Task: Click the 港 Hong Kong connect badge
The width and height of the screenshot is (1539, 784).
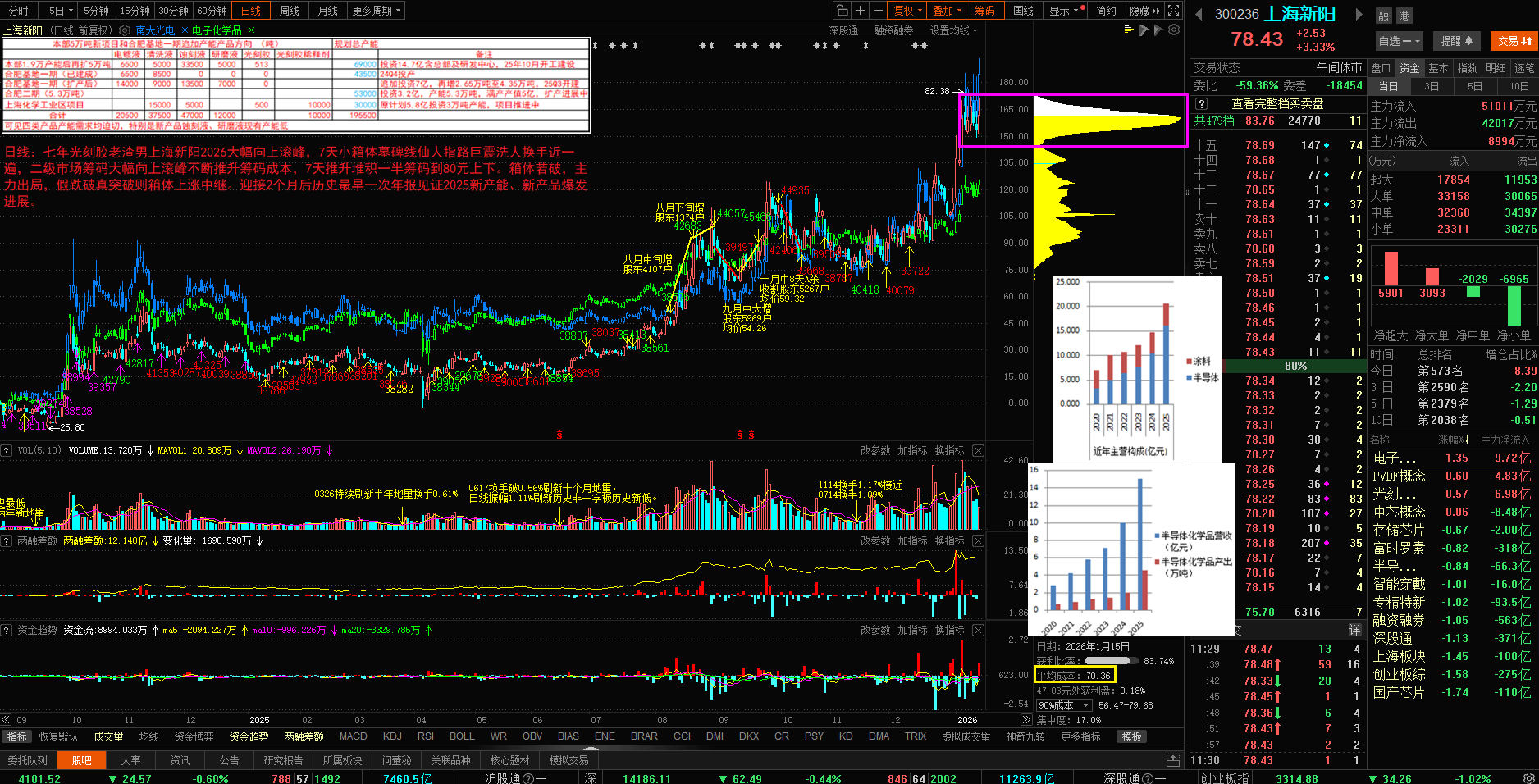Action: click(x=1403, y=16)
